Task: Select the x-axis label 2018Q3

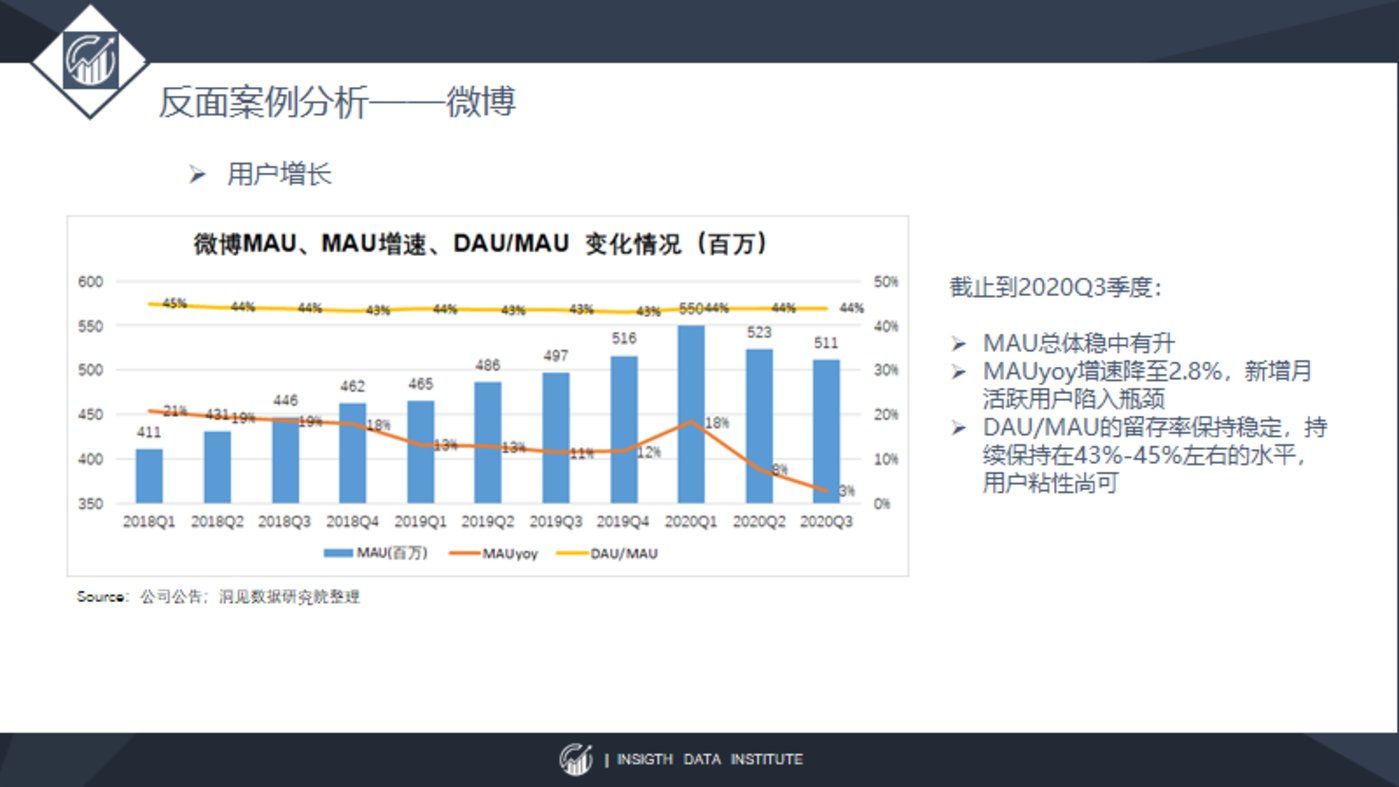Action: point(285,522)
